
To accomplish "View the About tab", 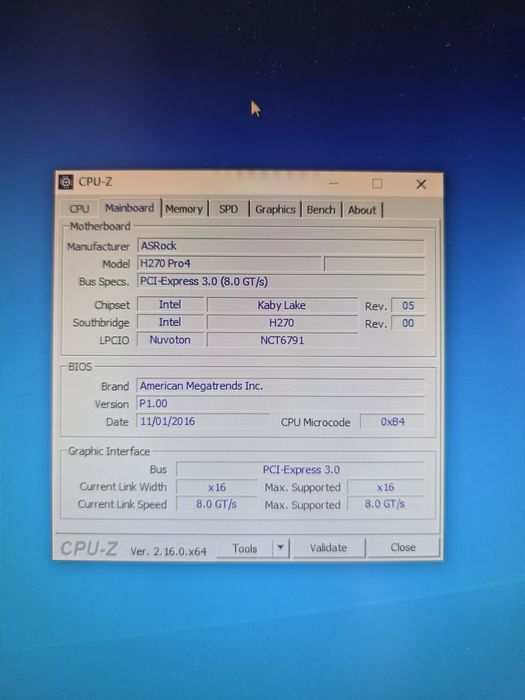I will click(x=362, y=210).
